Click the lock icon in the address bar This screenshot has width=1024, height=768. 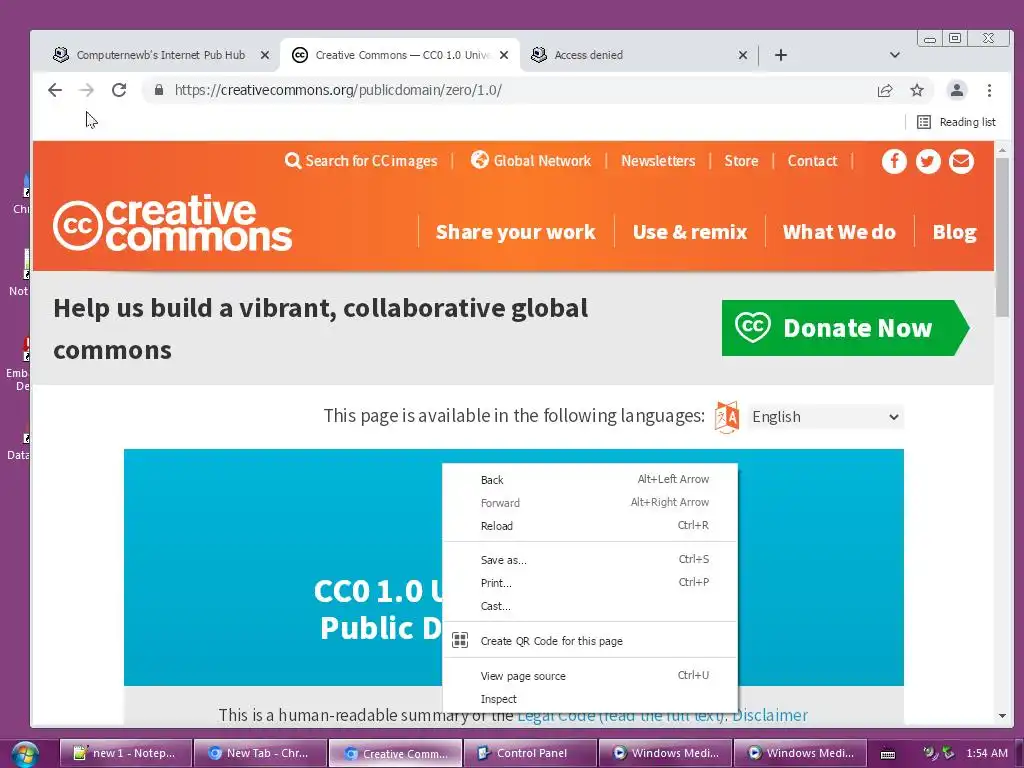(x=159, y=90)
